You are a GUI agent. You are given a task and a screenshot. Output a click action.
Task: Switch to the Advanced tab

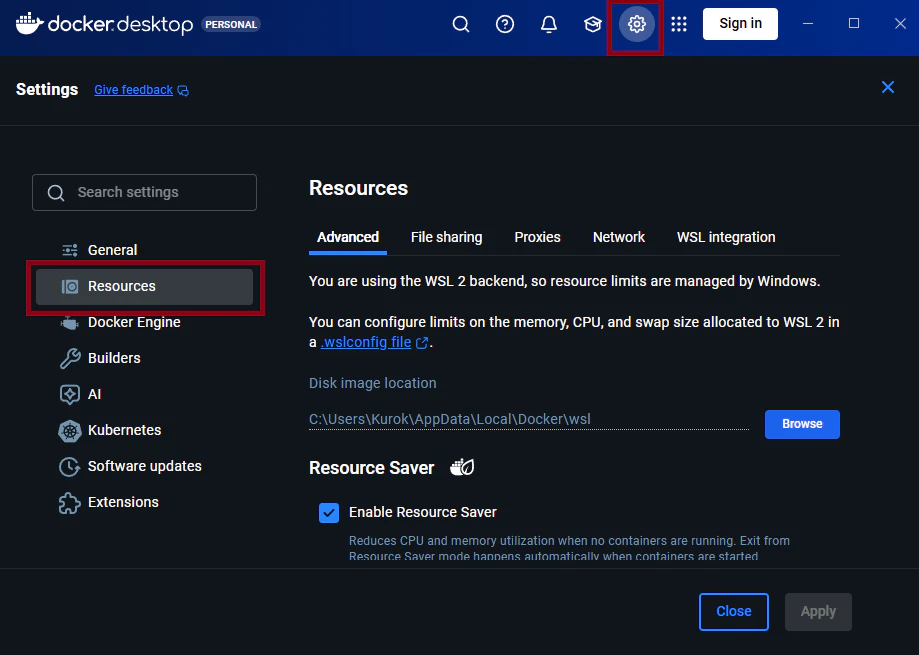[348, 237]
